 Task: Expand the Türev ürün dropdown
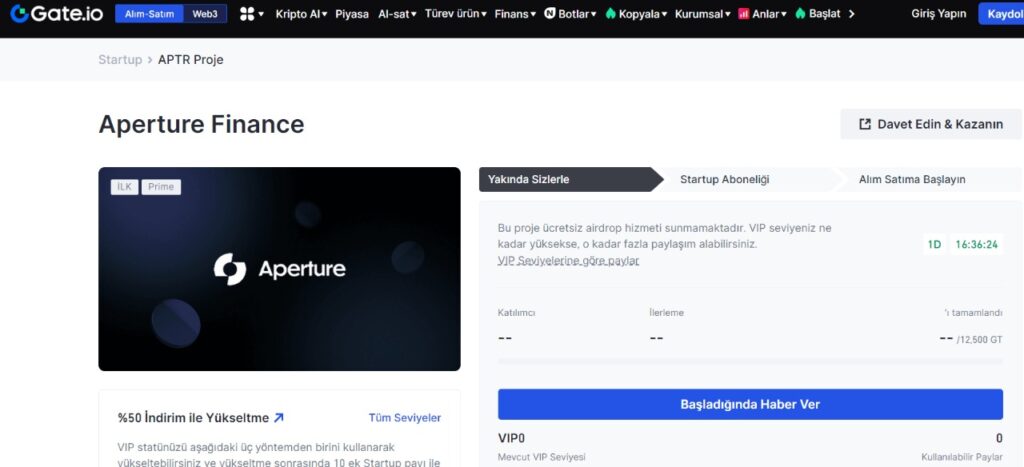(x=455, y=14)
